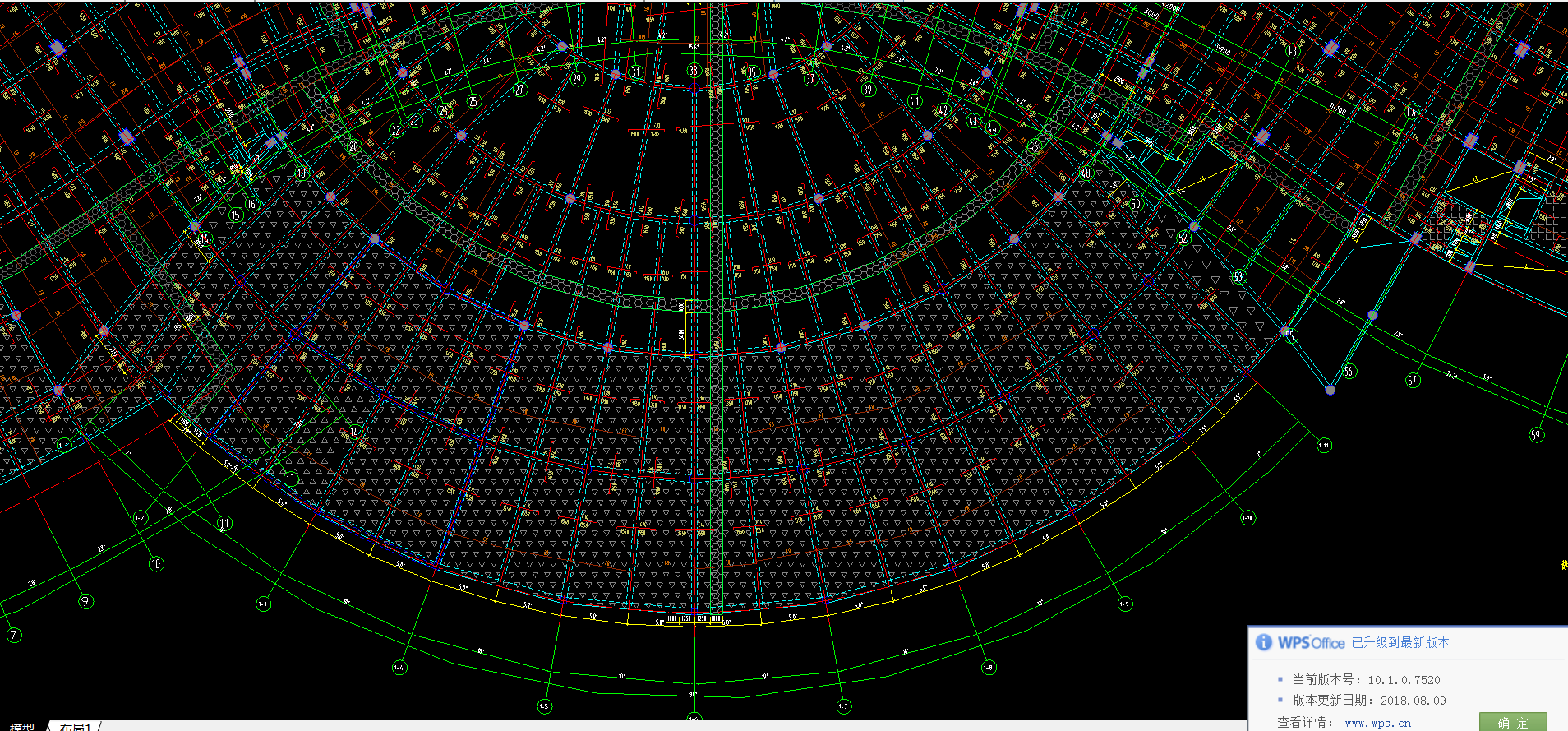Click the update date 2018.08.09 text
Viewport: 1568px width, 731px height.
click(1413, 701)
